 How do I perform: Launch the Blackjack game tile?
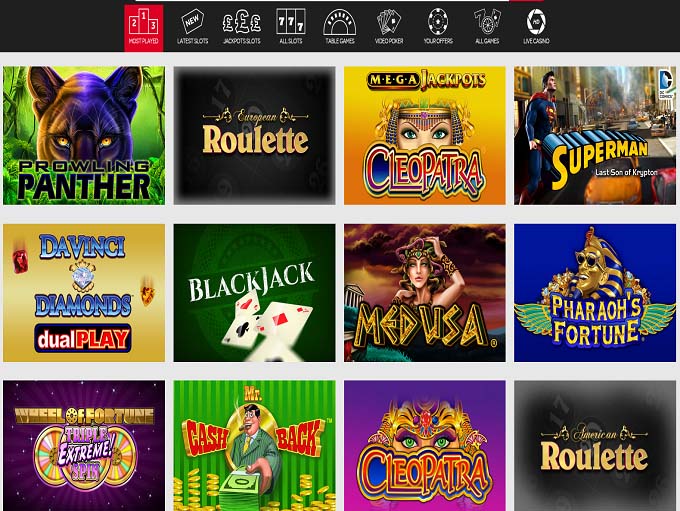pos(255,293)
